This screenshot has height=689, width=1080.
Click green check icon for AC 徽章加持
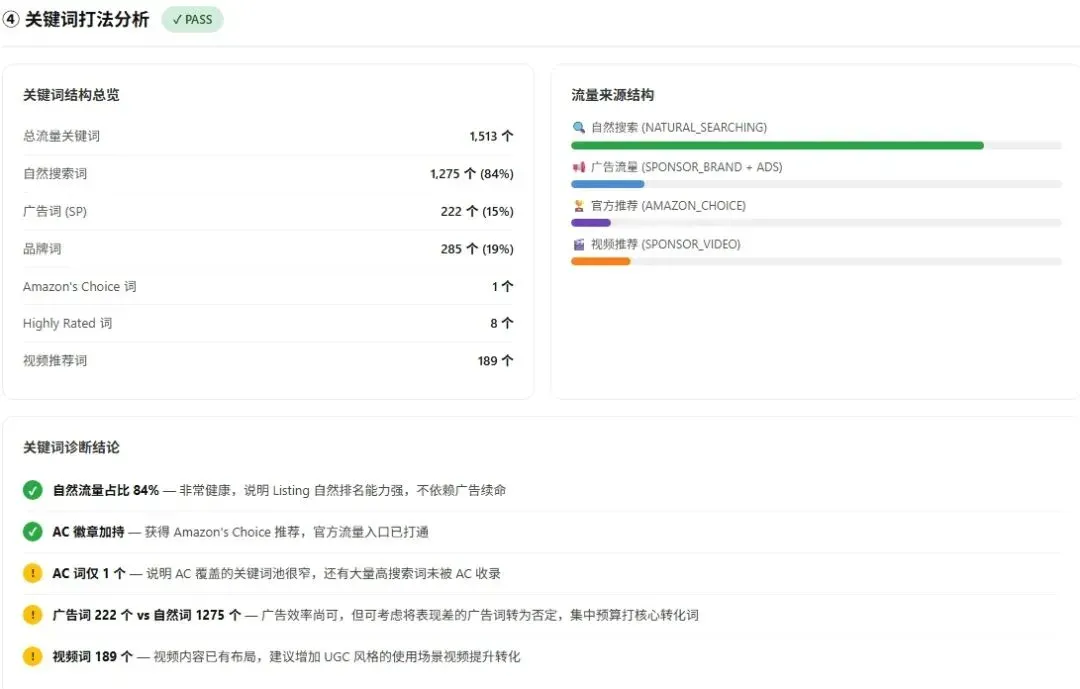tap(32, 531)
